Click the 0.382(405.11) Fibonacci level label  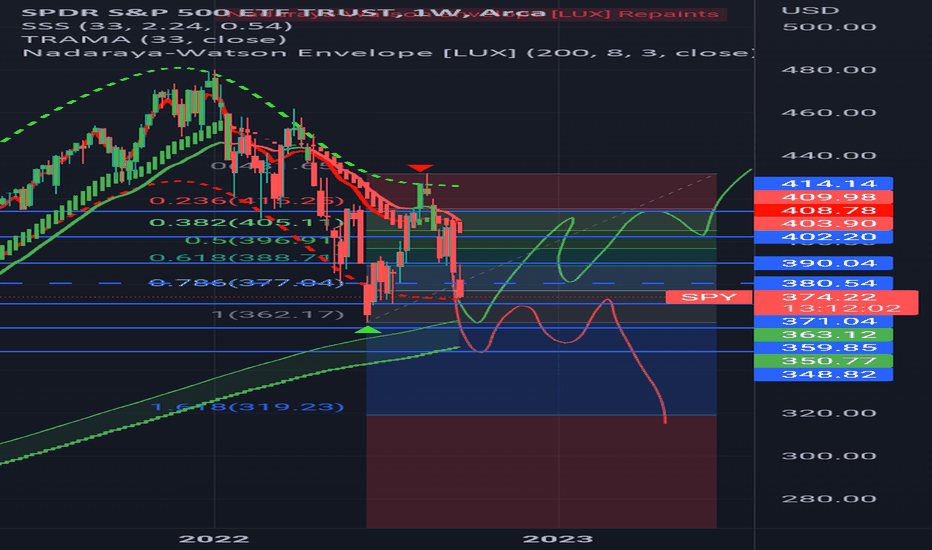coord(246,223)
